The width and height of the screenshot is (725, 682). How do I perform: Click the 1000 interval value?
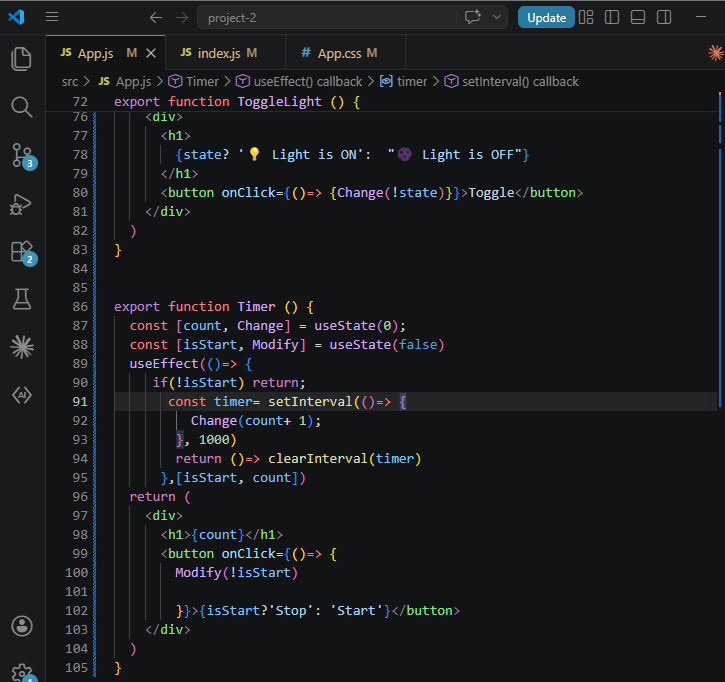point(214,439)
